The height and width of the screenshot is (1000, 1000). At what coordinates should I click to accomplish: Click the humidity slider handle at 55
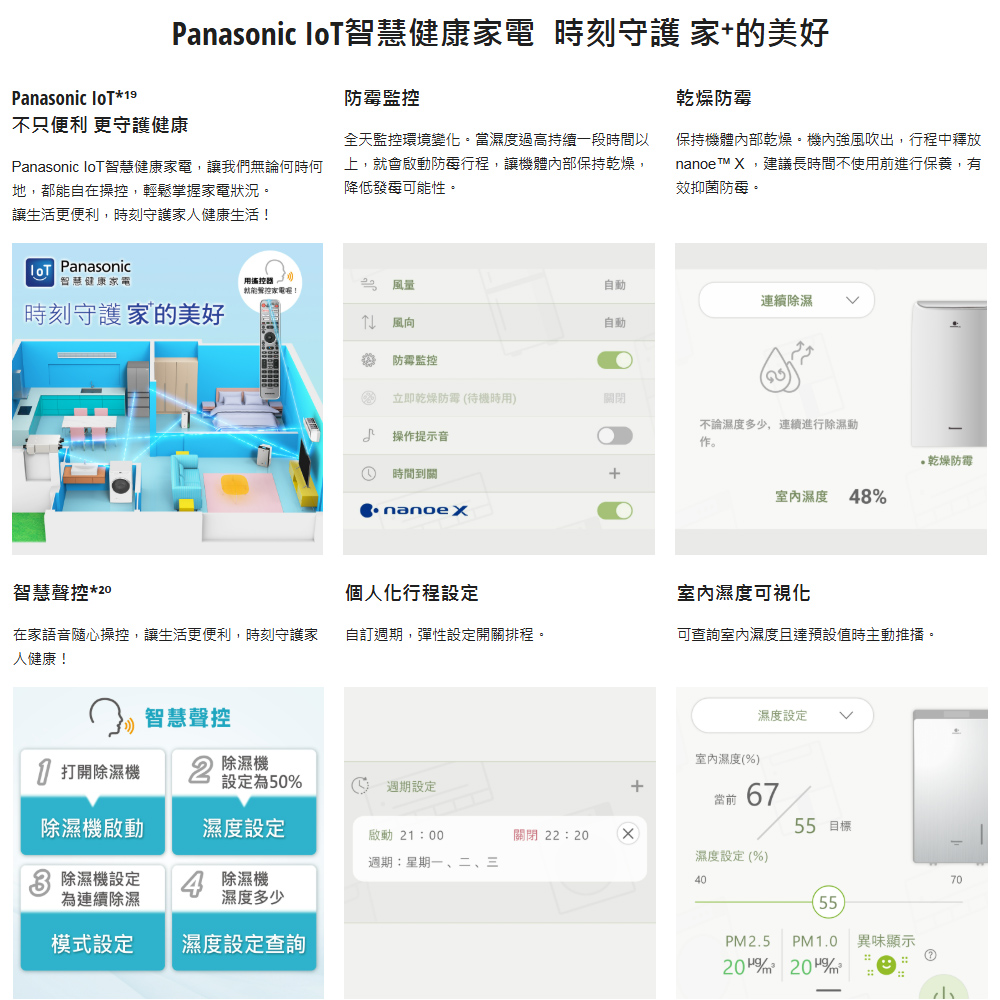tap(828, 902)
